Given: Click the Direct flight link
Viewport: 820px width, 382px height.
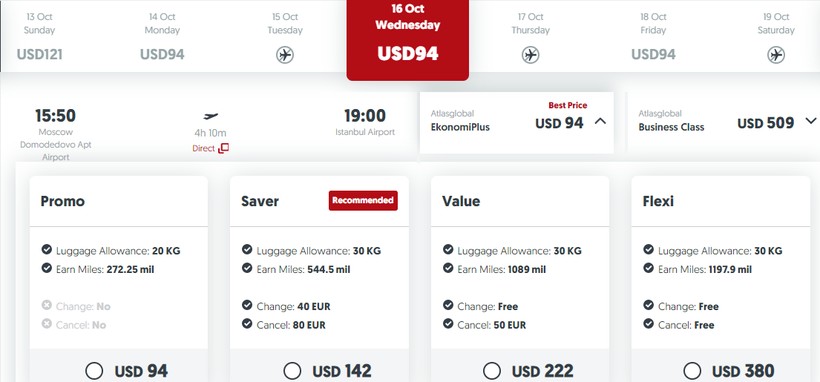Looking at the screenshot, I should 203,149.
